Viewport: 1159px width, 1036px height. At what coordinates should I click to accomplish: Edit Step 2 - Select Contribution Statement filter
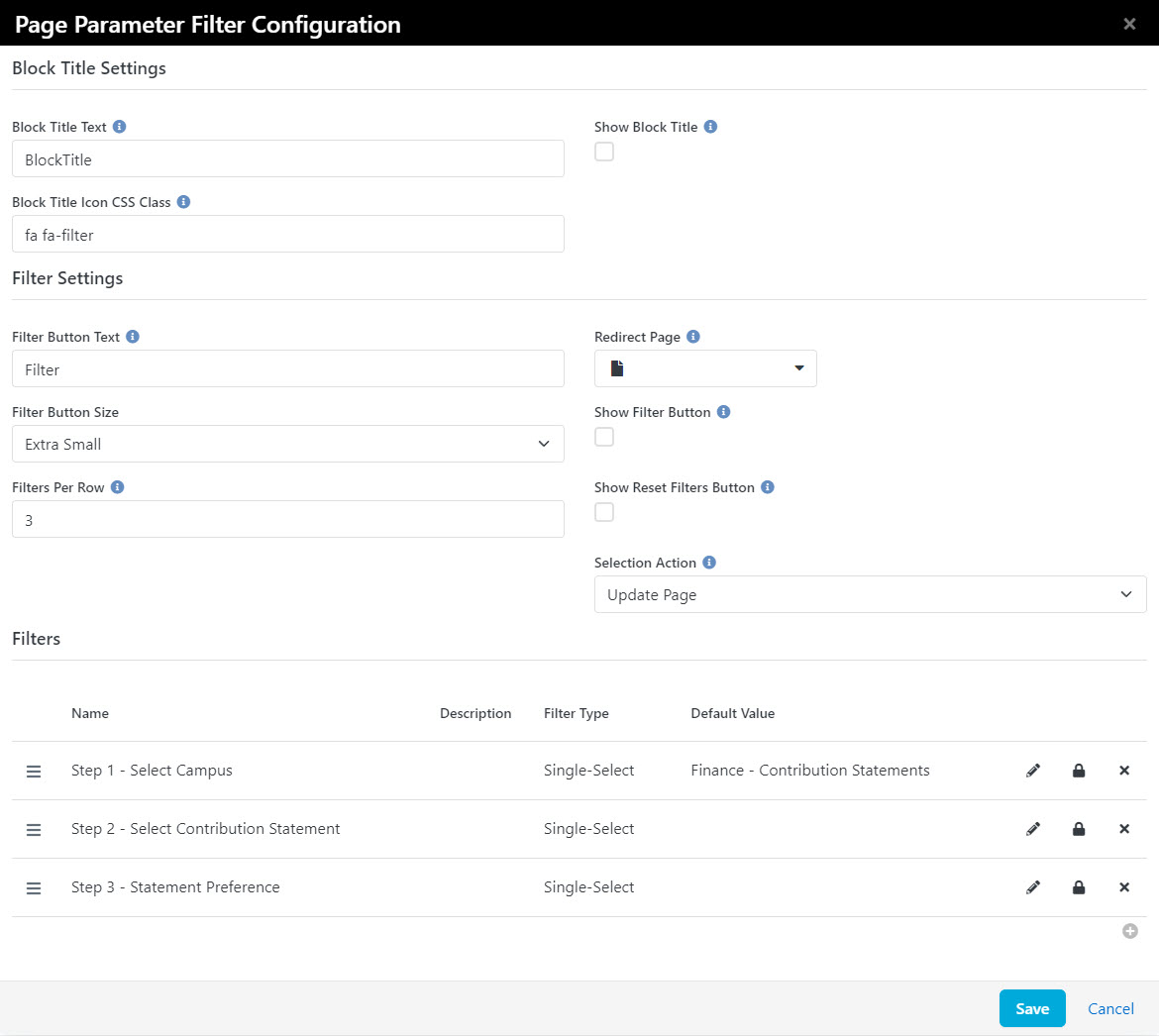click(x=1033, y=829)
